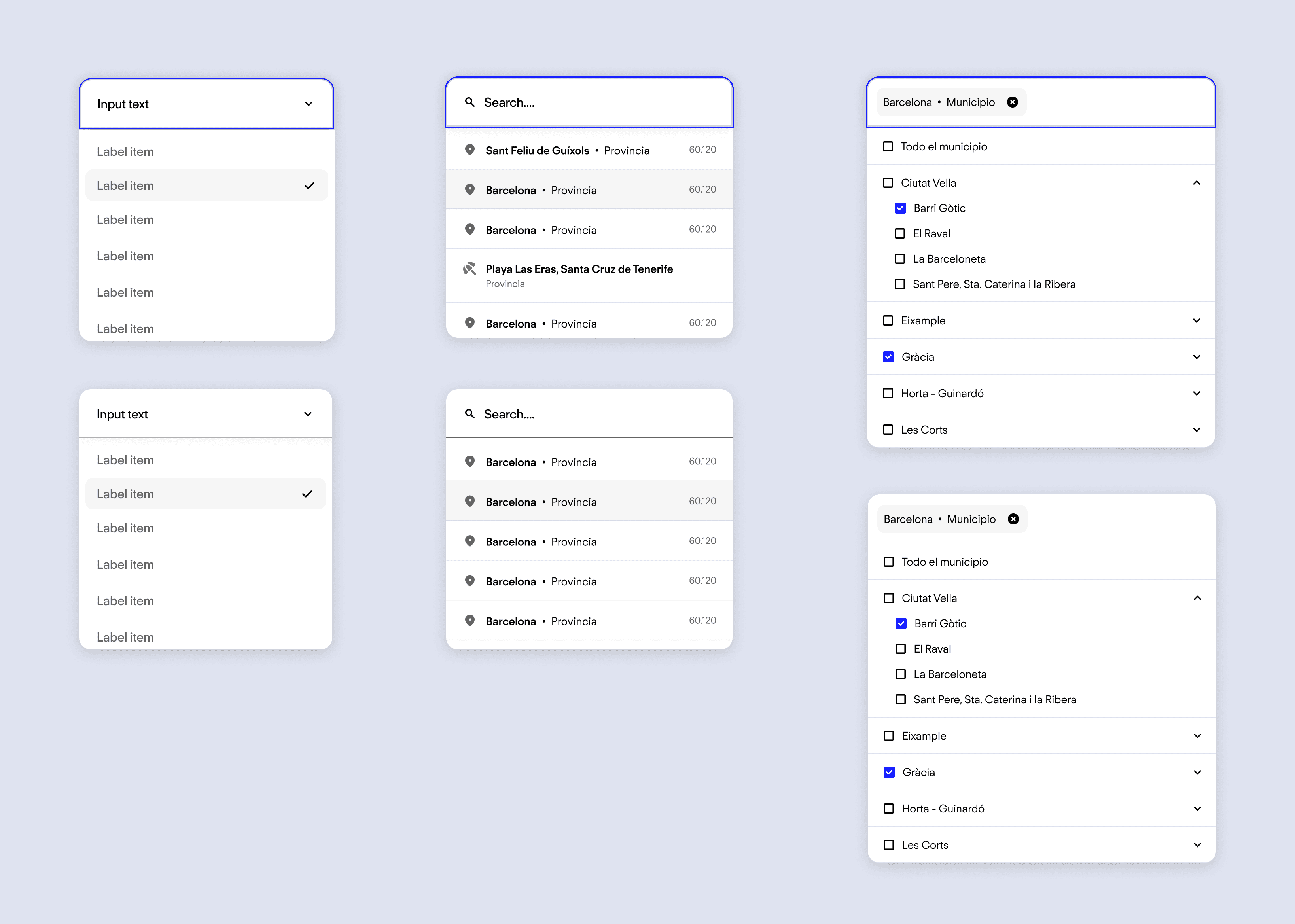Check the 'Todo el municipio' checkbox in the focused panel
This screenshot has height=924, width=1295.
click(x=888, y=147)
